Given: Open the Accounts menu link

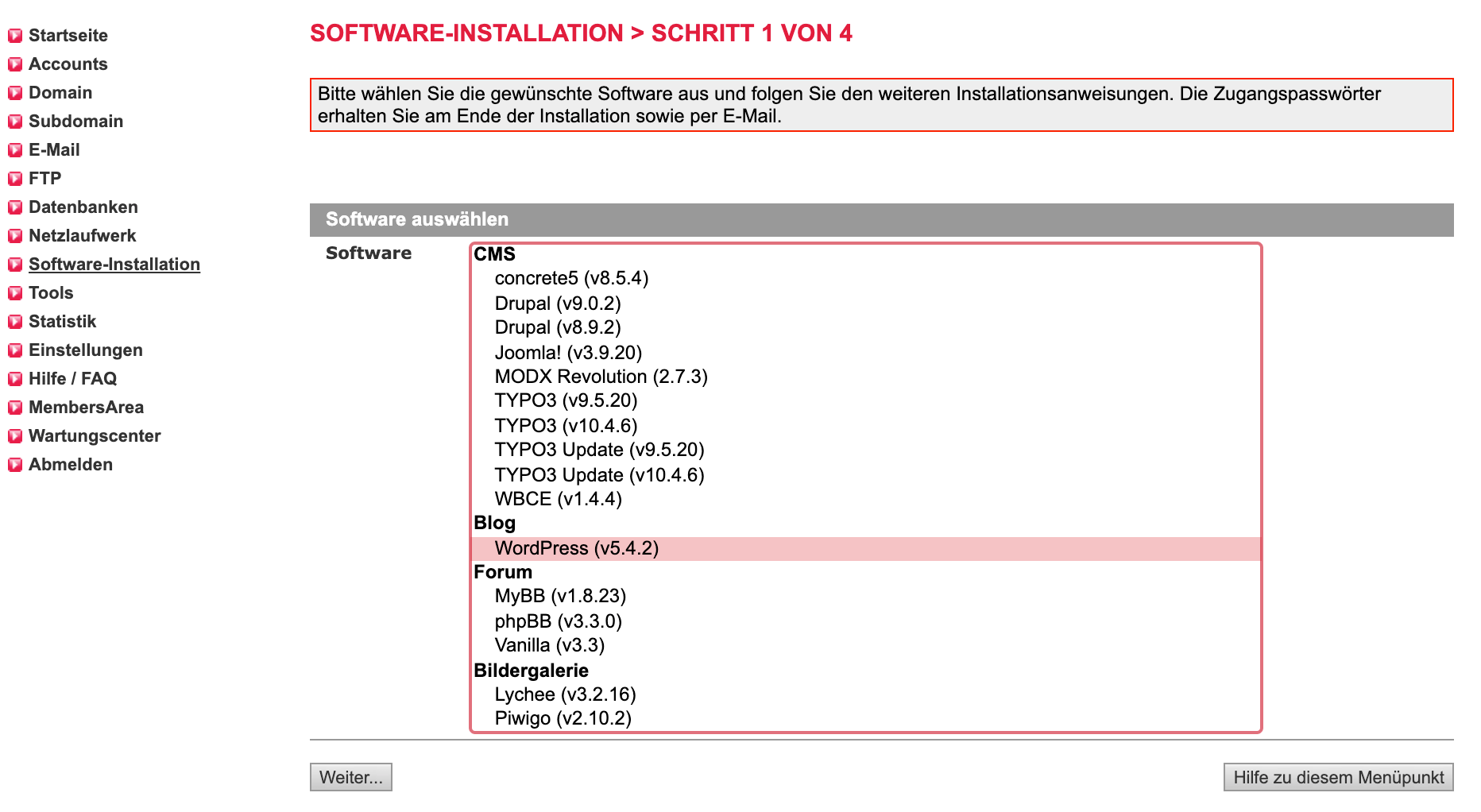Looking at the screenshot, I should click(x=68, y=64).
